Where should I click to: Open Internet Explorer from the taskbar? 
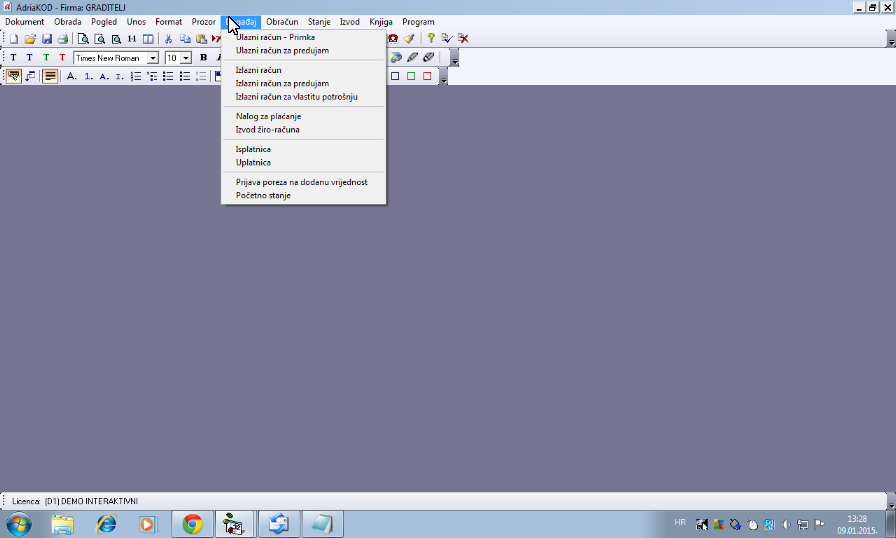(106, 524)
